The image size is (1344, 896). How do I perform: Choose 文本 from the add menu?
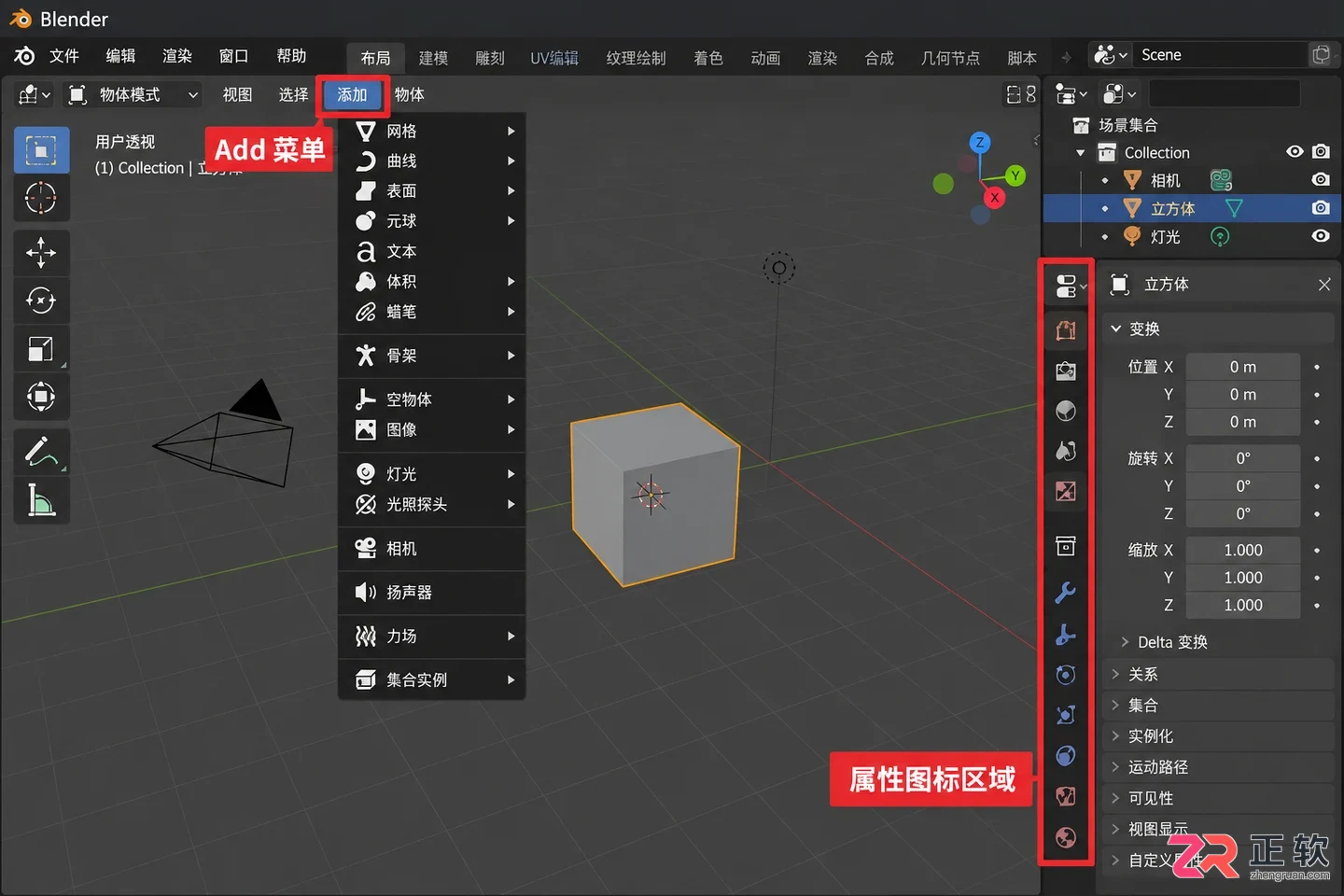[x=432, y=251]
